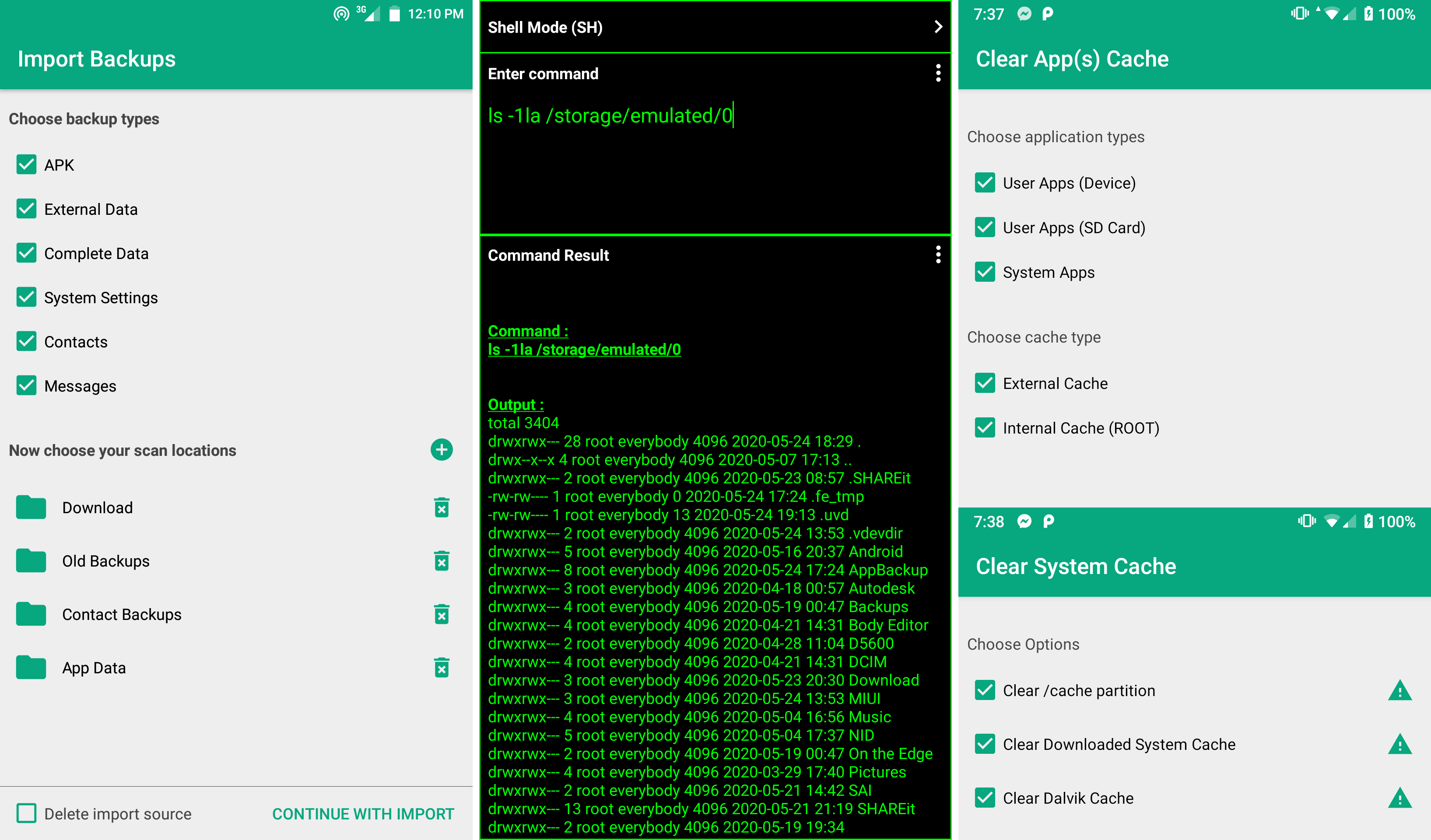Tap hotspot icon in Import Backups status bar
1431x840 pixels.
(341, 14)
